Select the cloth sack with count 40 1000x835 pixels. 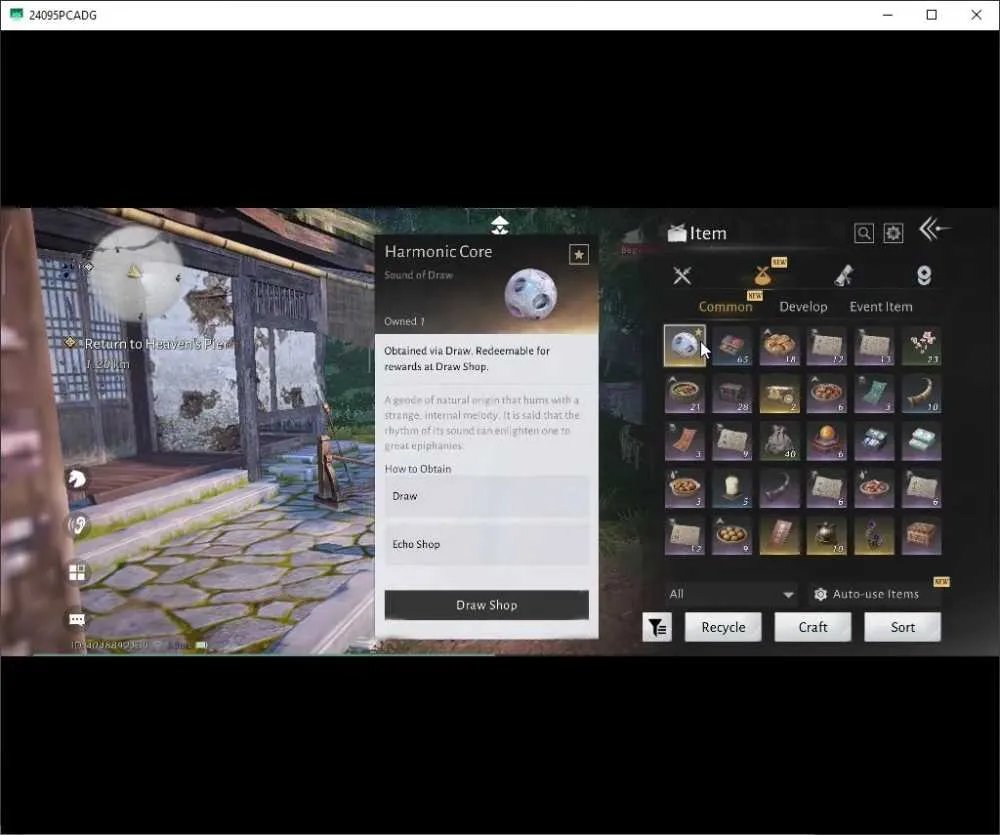tap(779, 441)
